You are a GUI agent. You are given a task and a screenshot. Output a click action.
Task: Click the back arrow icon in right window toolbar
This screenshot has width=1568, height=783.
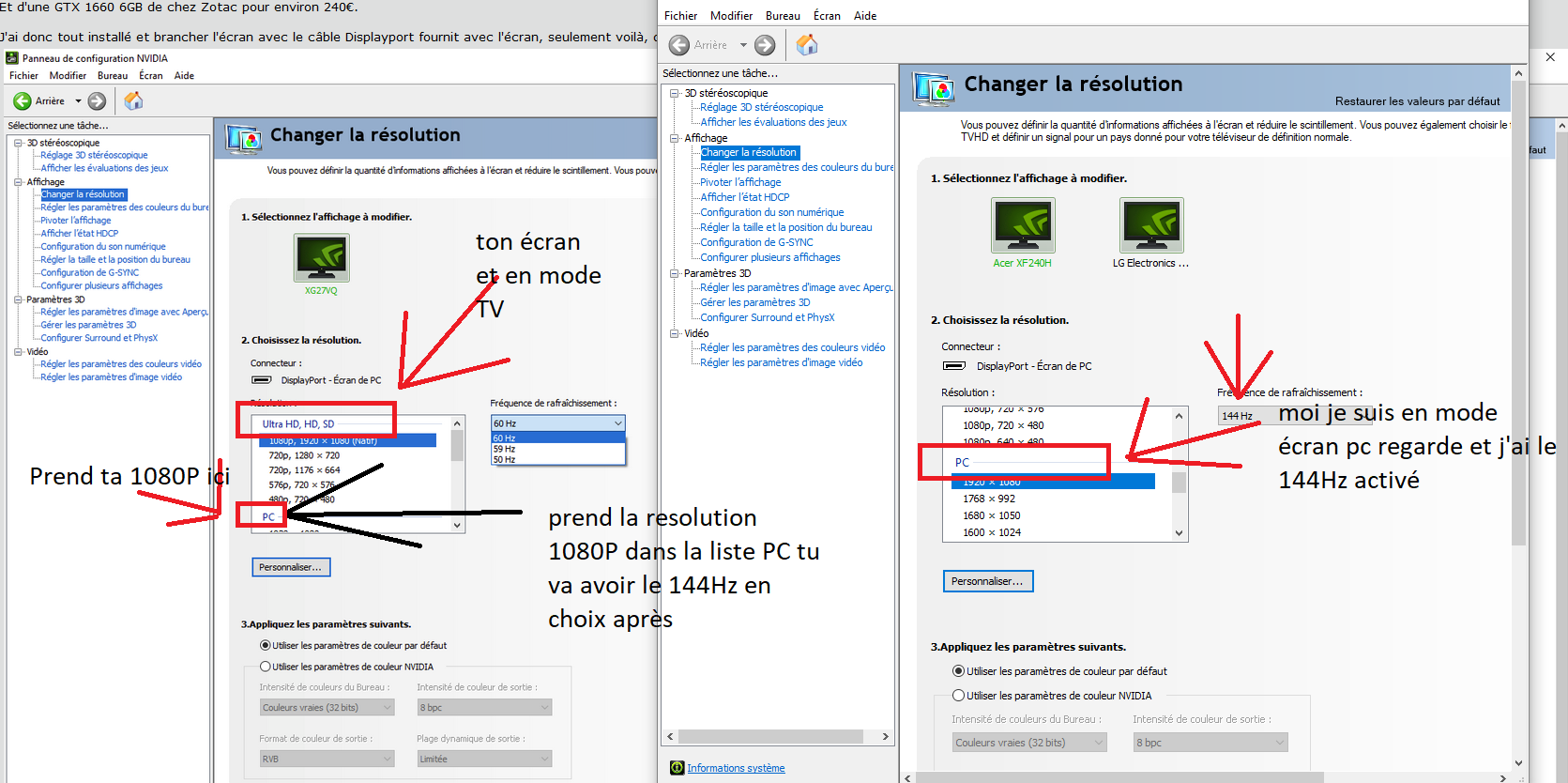click(x=678, y=45)
